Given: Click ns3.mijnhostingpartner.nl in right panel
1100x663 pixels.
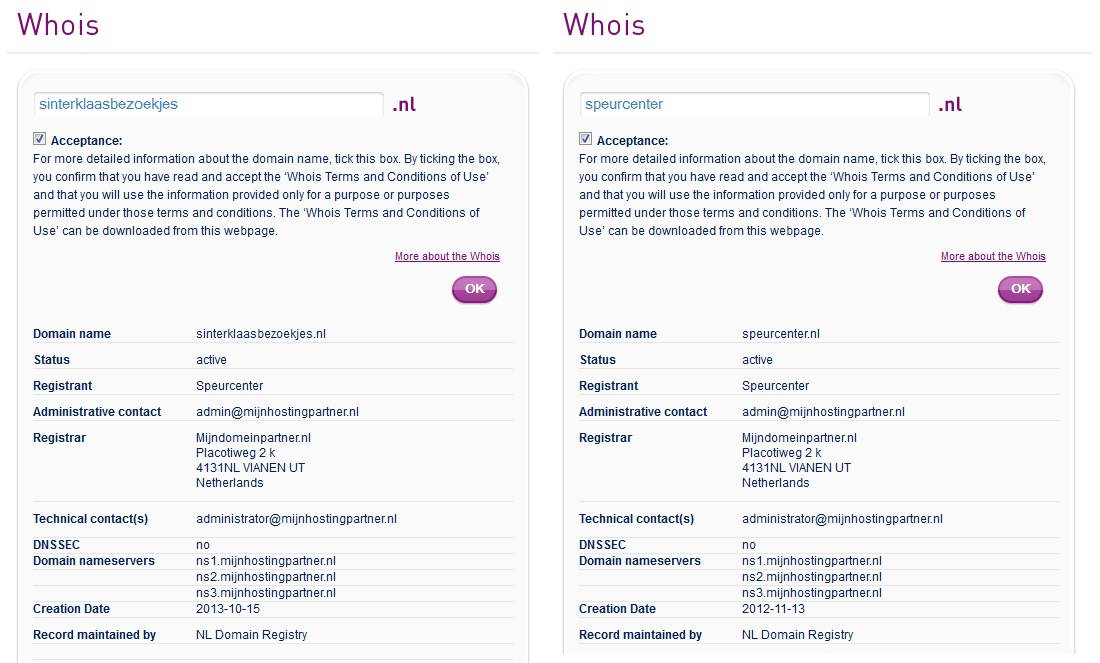Looking at the screenshot, I should pyautogui.click(x=812, y=593).
